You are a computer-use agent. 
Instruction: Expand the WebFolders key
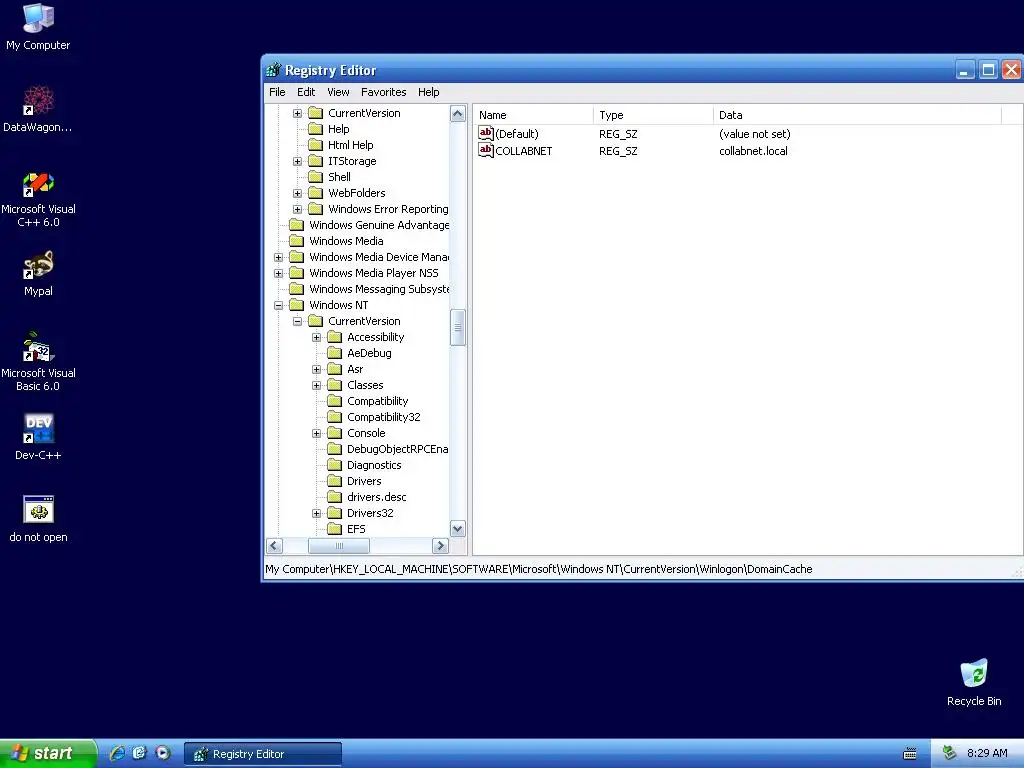(297, 193)
